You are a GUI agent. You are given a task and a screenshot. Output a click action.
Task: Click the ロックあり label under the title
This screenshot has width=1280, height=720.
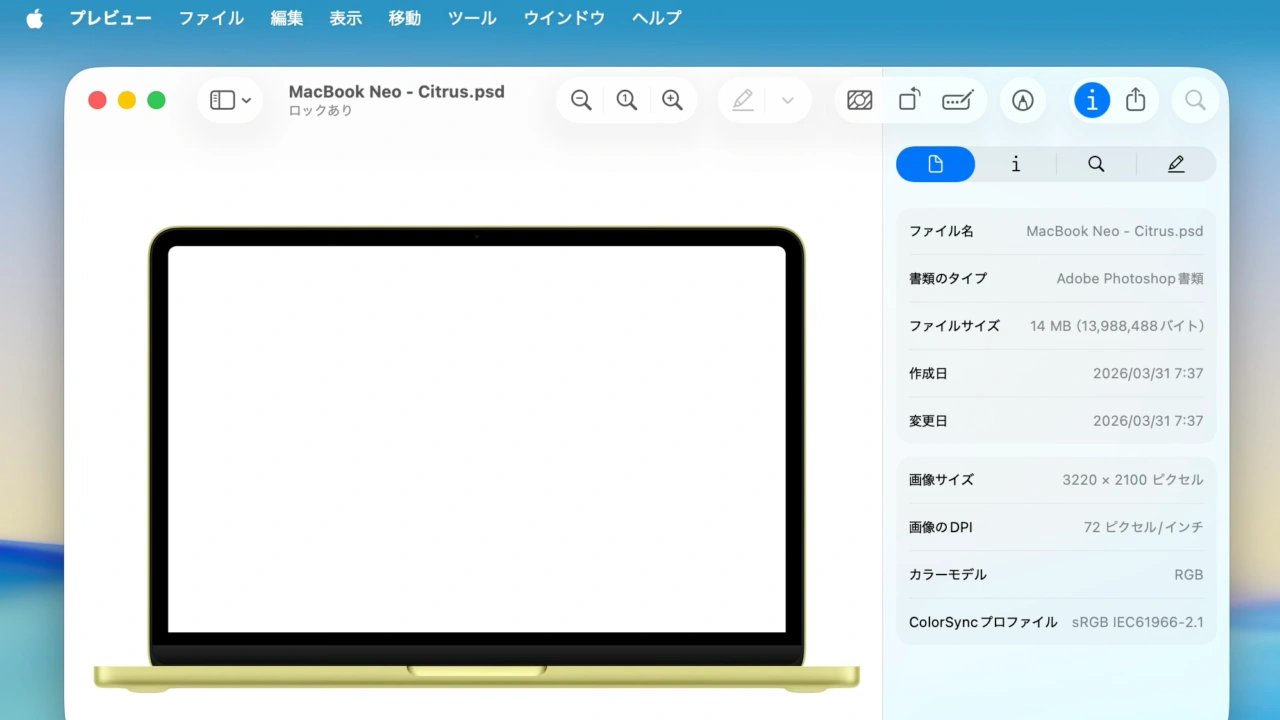[x=320, y=110]
